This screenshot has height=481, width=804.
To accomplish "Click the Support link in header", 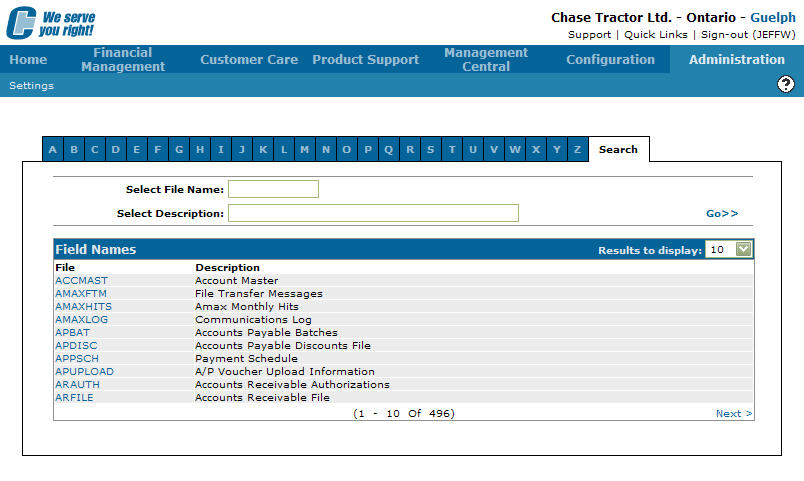I will click(x=589, y=34).
